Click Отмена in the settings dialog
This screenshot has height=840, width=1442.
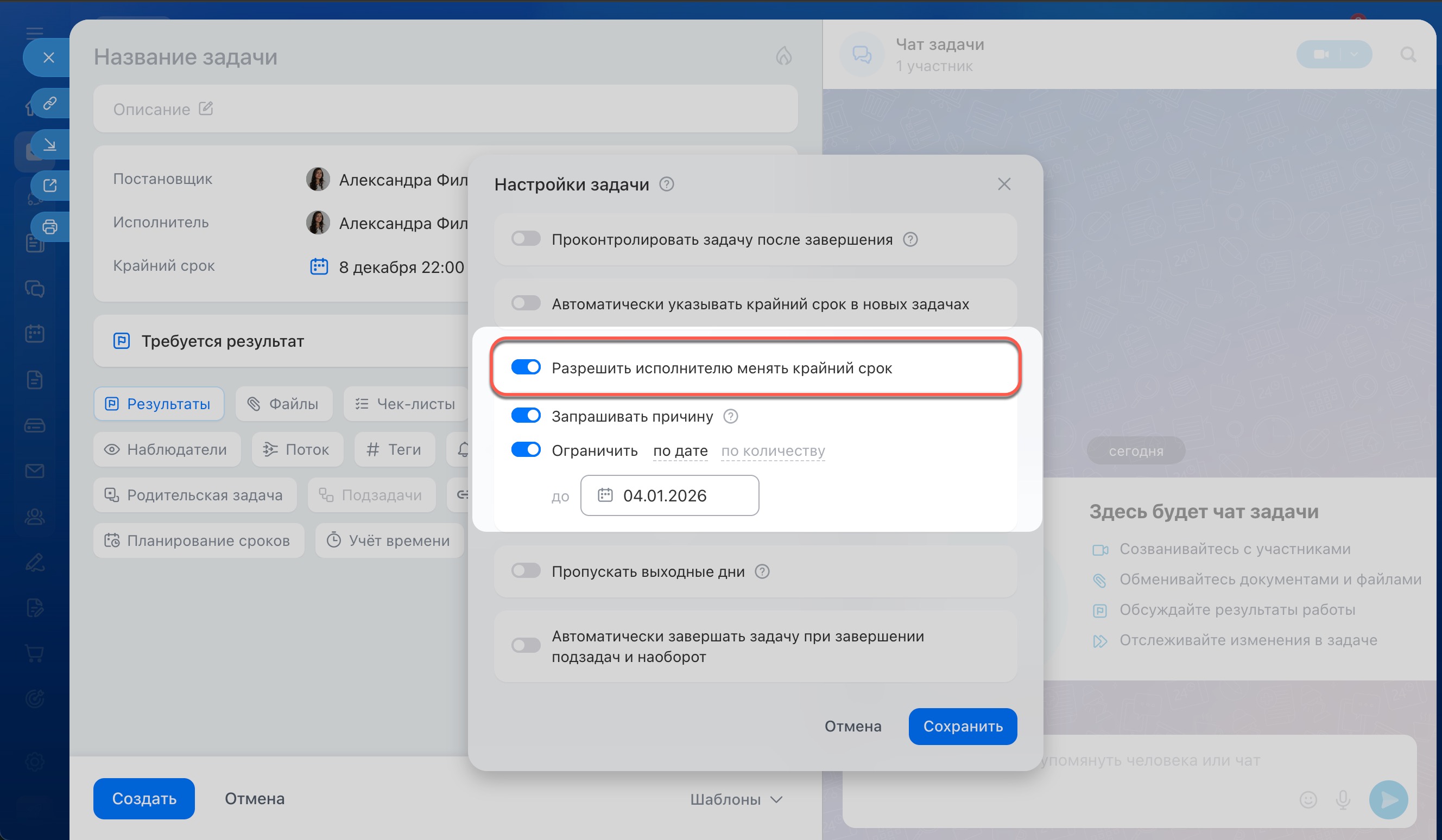click(852, 726)
